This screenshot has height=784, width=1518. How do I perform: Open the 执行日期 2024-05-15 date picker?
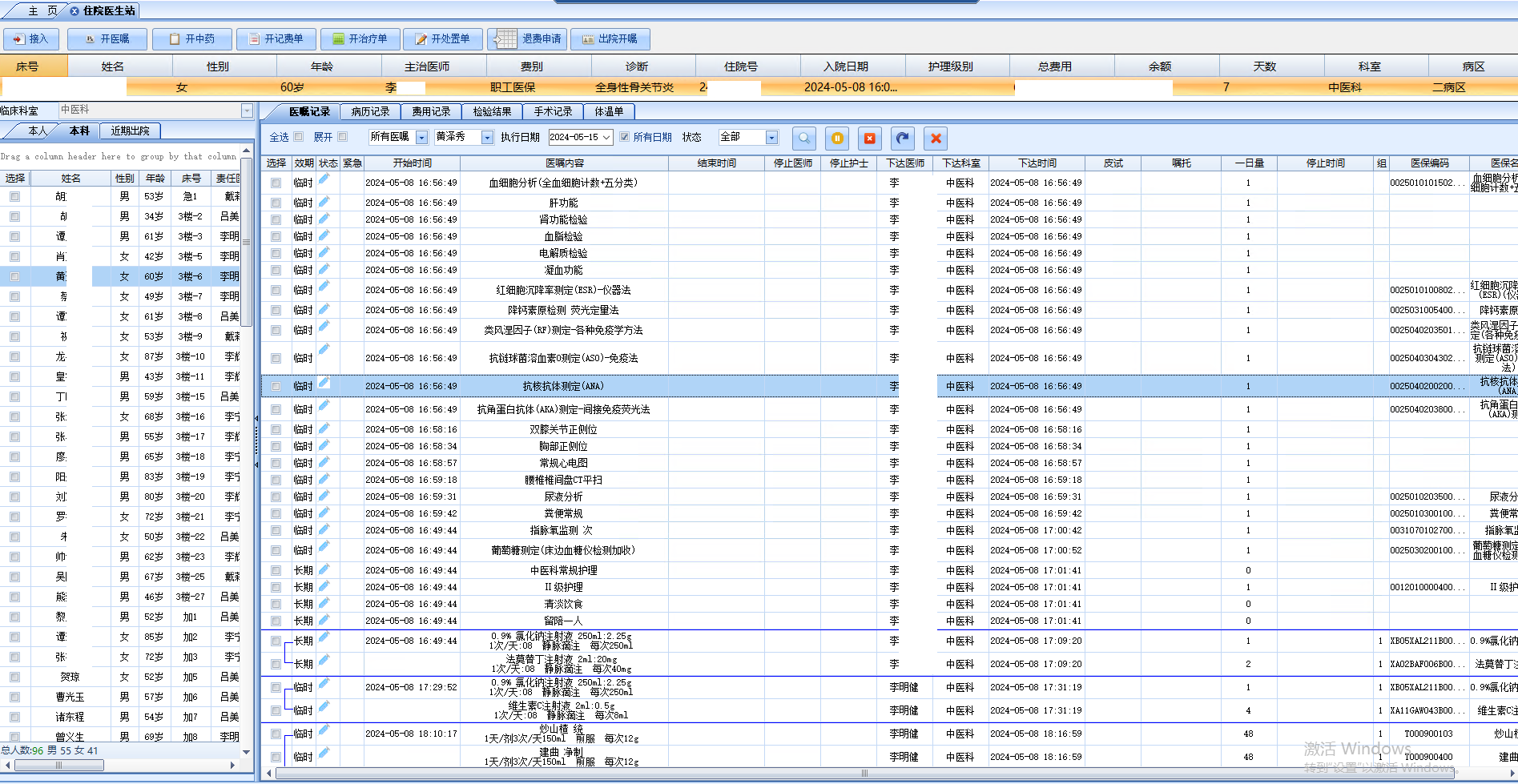pos(606,138)
